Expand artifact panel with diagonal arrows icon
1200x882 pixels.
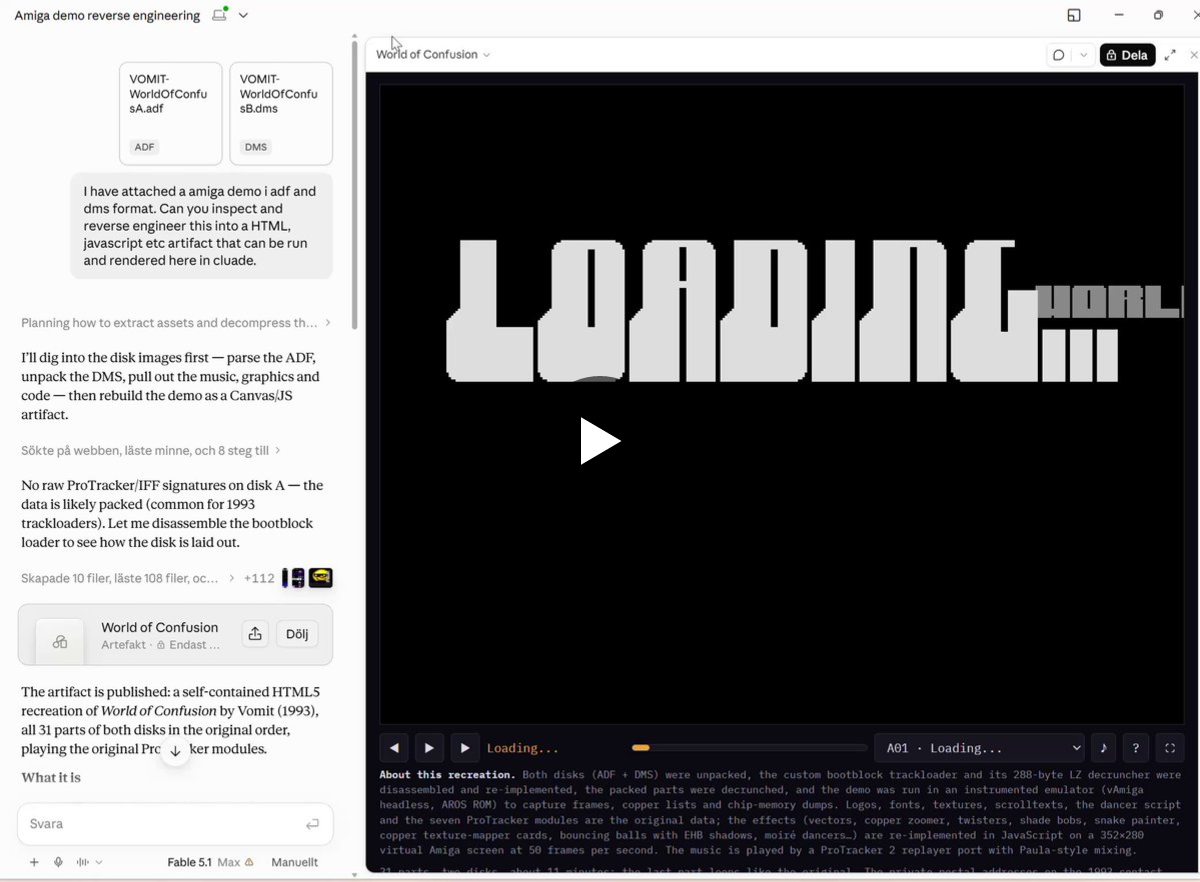click(x=1170, y=55)
